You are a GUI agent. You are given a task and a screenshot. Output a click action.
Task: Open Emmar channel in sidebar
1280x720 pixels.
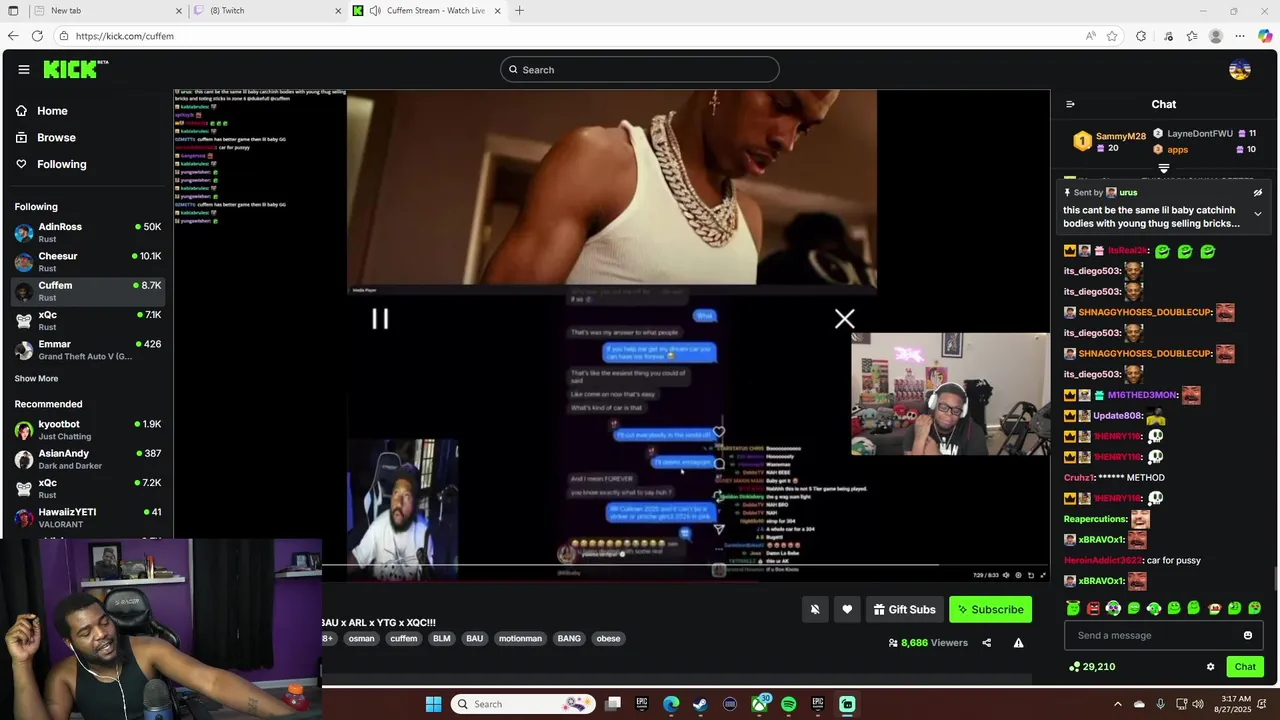pos(88,350)
